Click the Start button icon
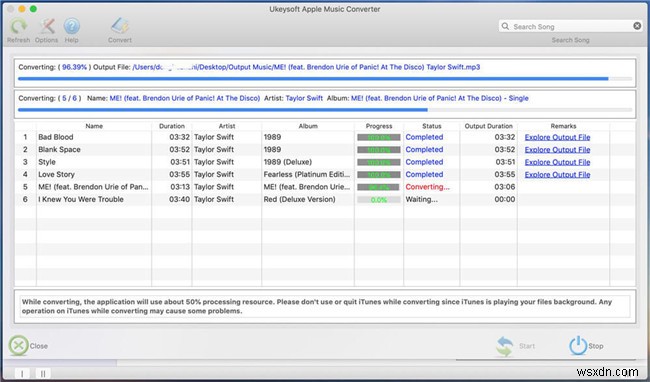Viewport: 650px width, 382px height. coord(504,346)
